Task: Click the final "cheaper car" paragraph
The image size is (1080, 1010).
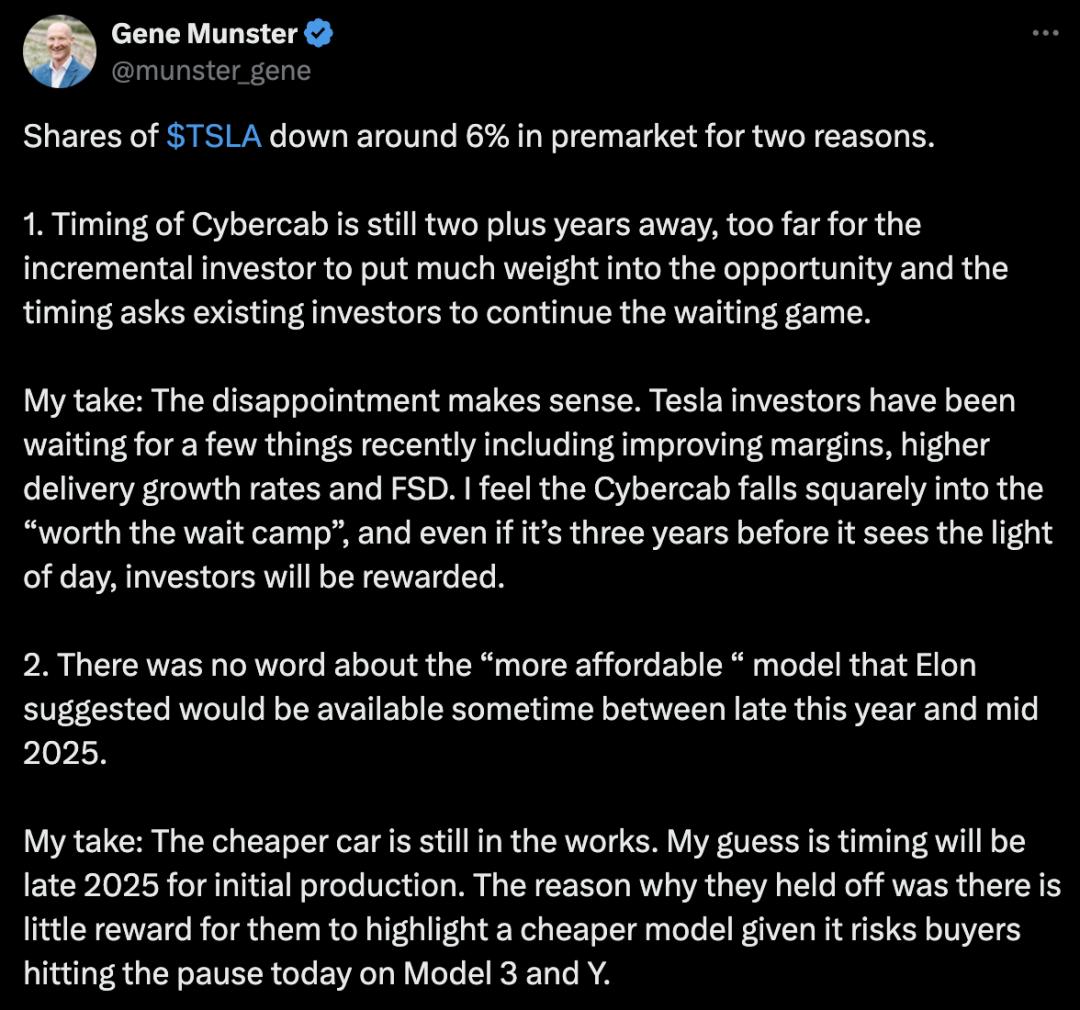Action: [x=524, y=907]
